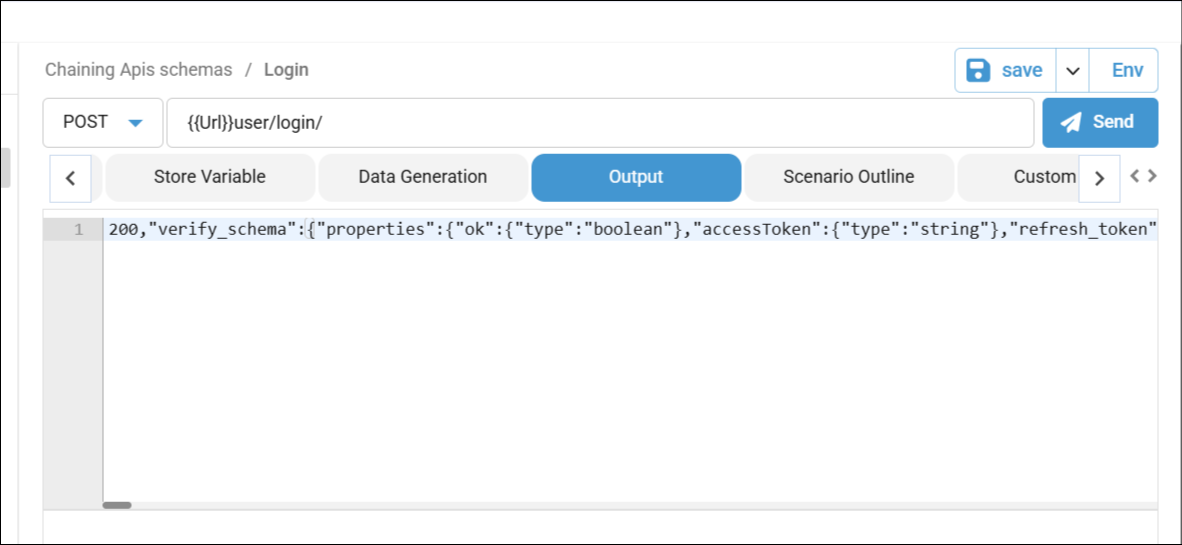Click the code view angle-brackets icon
Image resolution: width=1182 pixels, height=545 pixels.
1143,176
